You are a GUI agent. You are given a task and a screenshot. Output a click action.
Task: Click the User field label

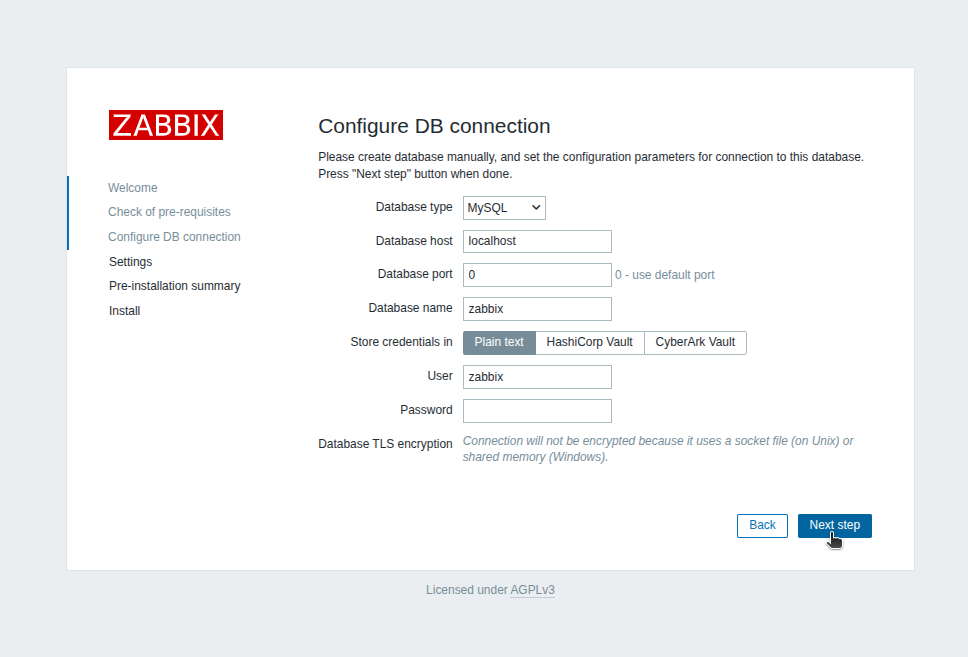pyautogui.click(x=440, y=375)
